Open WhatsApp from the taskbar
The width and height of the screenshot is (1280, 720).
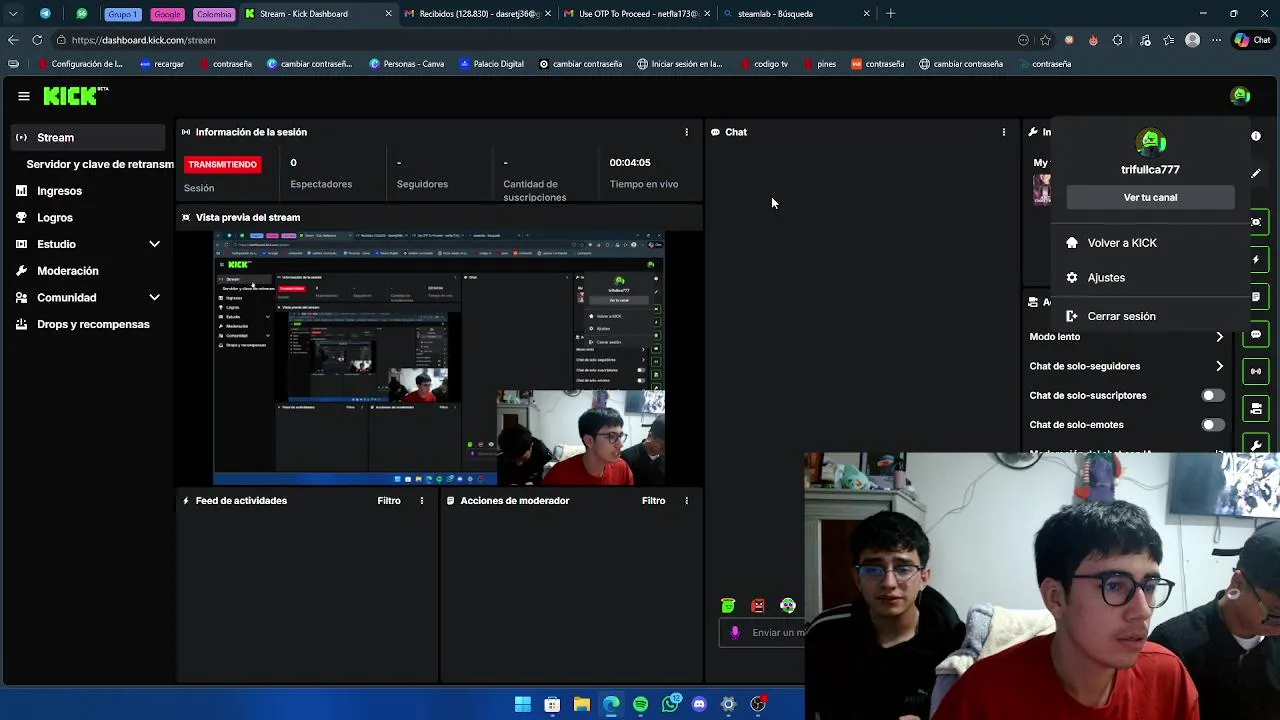[x=670, y=704]
